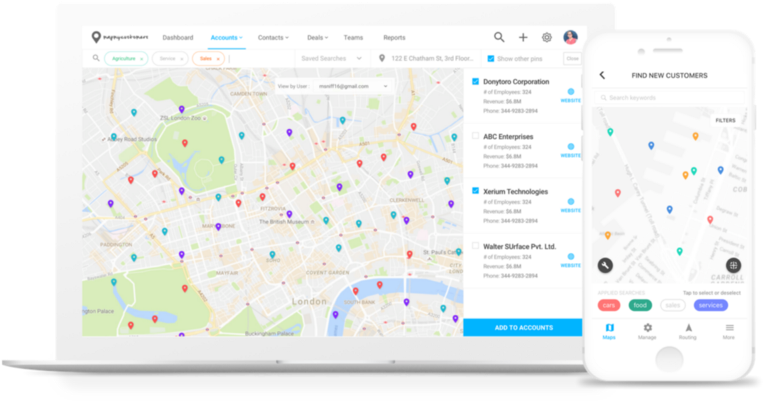Expand the Deals dropdown menu
The height and width of the screenshot is (401, 763).
pyautogui.click(x=317, y=37)
